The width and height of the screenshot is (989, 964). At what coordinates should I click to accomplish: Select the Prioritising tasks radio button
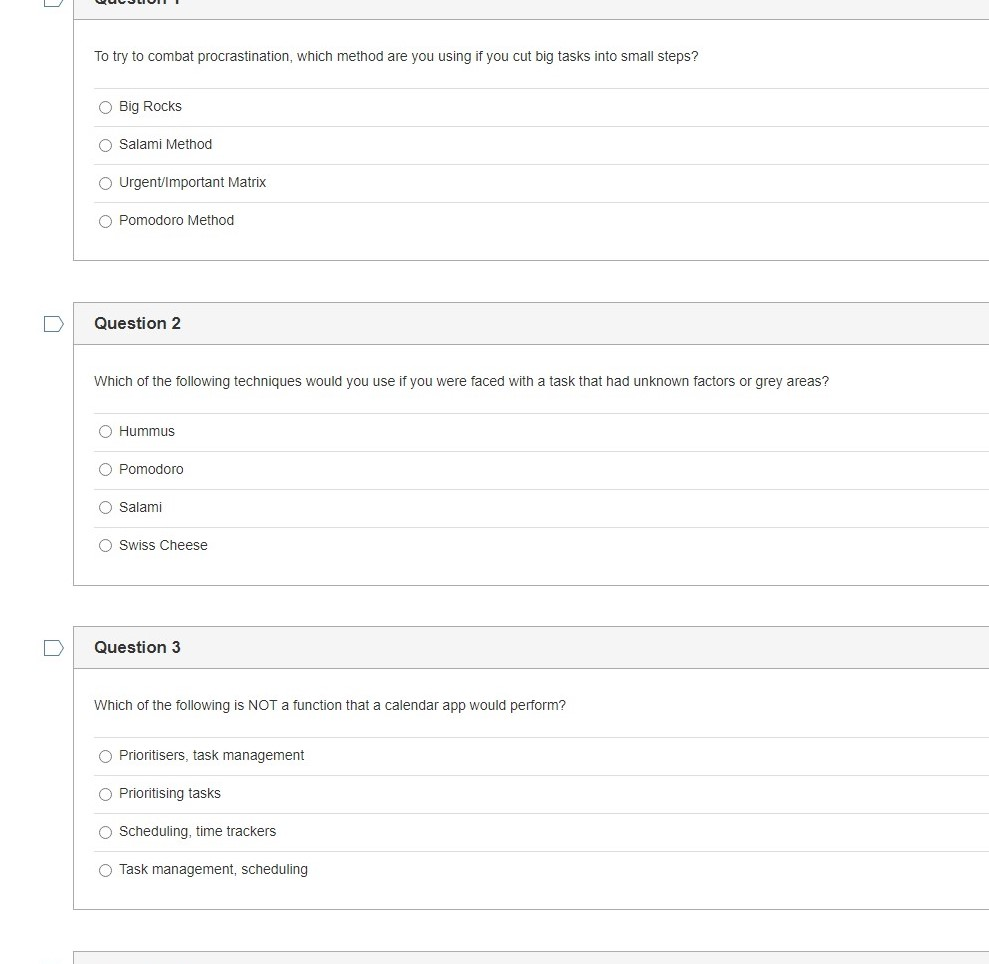tap(105, 794)
